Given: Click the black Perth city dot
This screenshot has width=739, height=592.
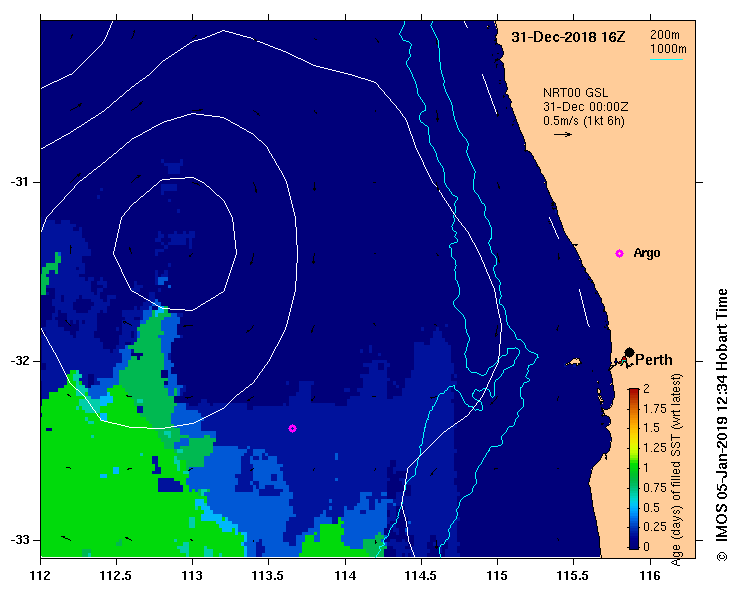Looking at the screenshot, I should click(629, 353).
